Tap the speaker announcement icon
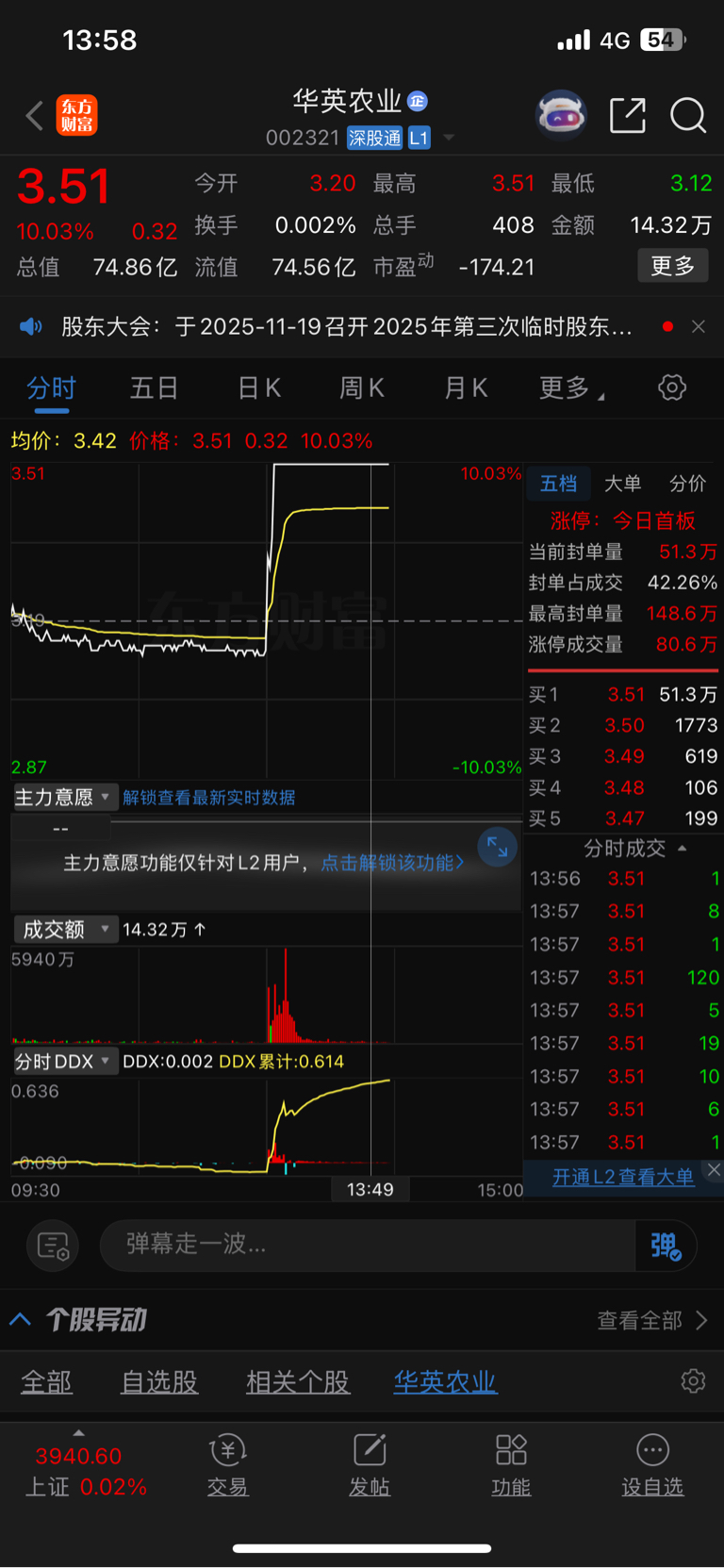 point(31,326)
